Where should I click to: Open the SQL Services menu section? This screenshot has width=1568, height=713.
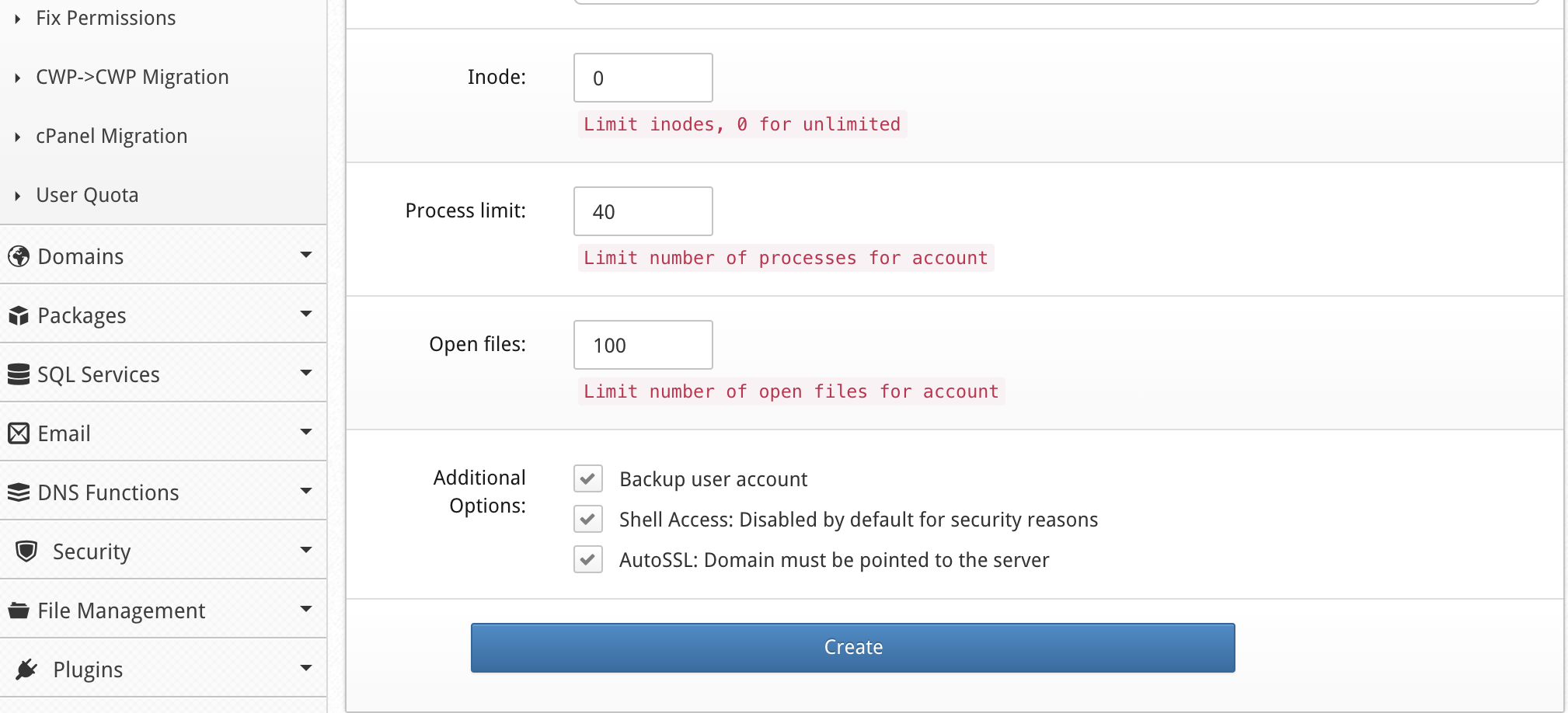coord(163,374)
